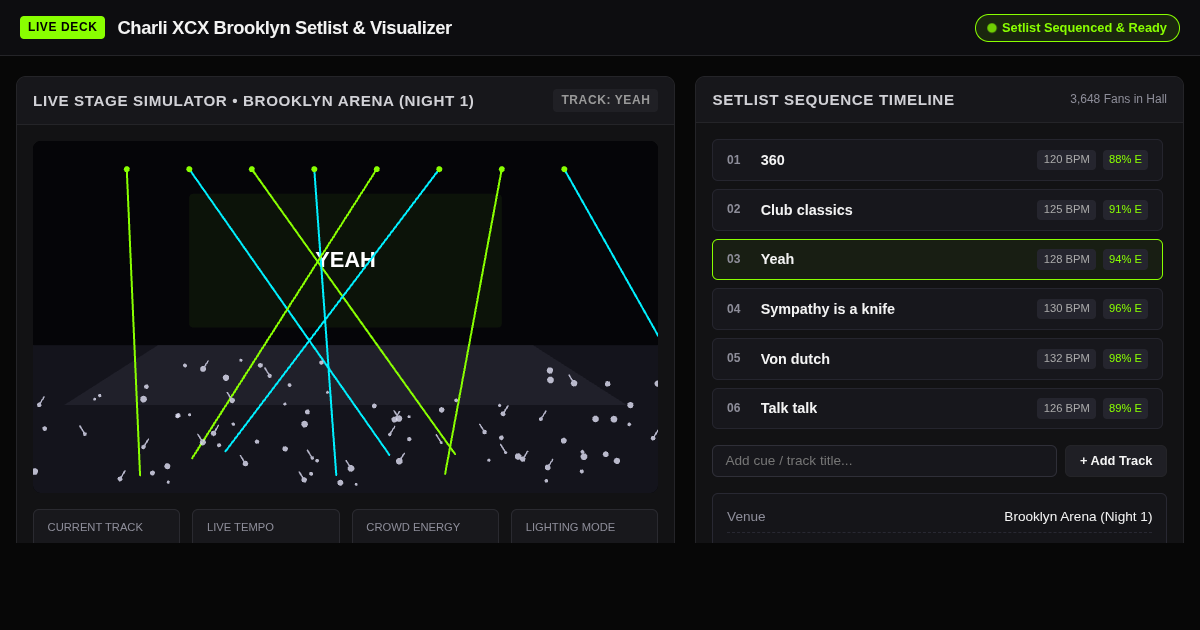Click the 91% E energy tag

tap(1125, 210)
